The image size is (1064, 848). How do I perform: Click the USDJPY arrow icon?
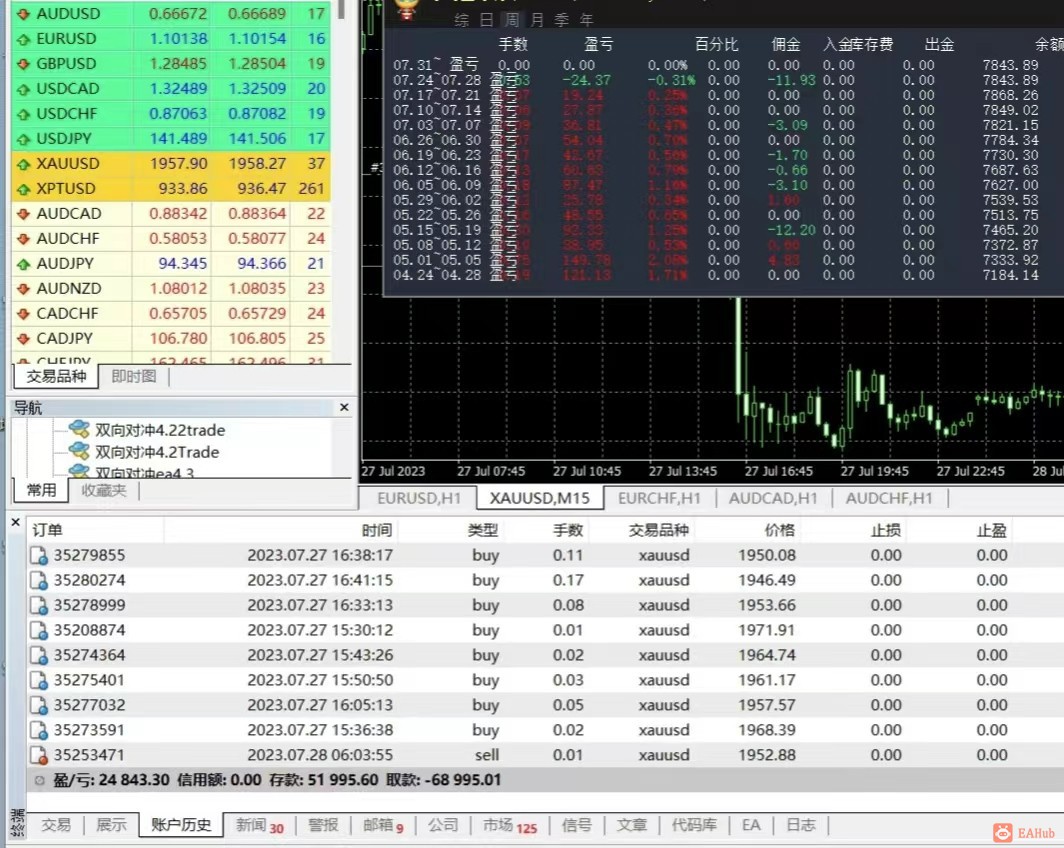pos(24,140)
